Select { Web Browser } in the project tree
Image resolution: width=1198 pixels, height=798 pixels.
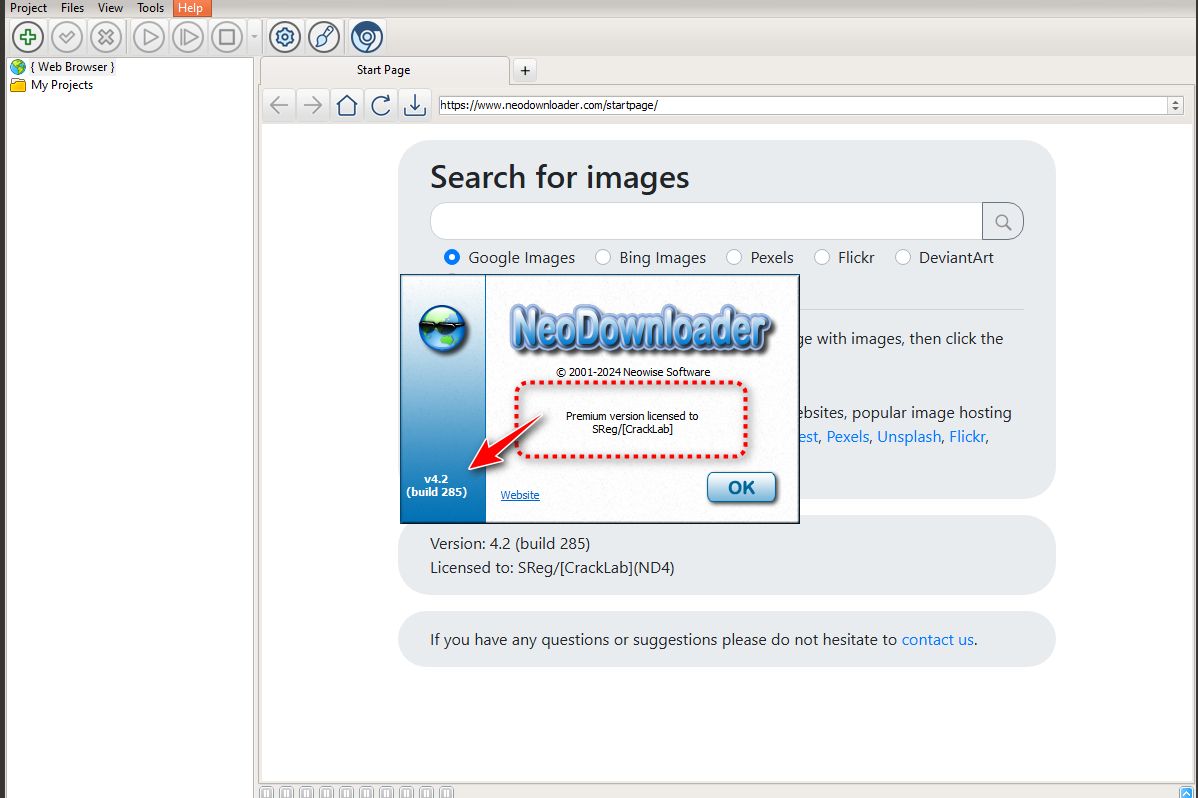tap(73, 67)
